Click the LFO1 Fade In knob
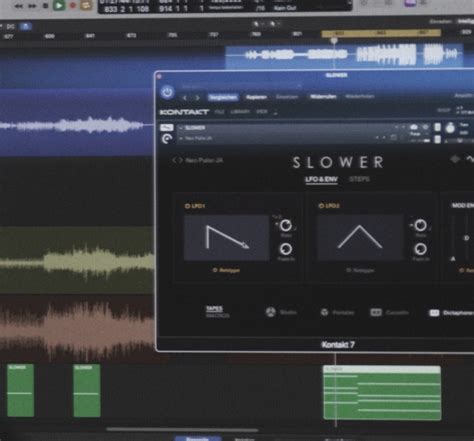 tap(286, 249)
